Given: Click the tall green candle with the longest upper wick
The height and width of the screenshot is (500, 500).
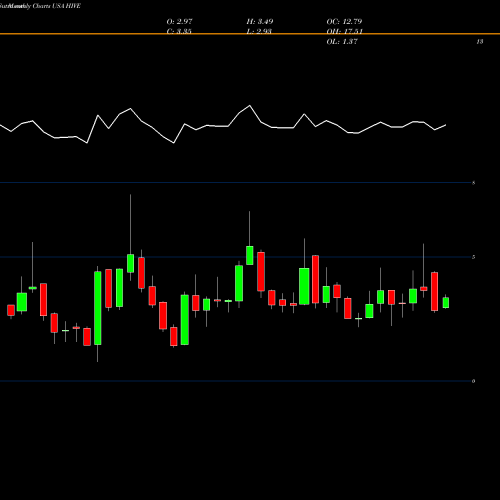Looking at the screenshot, I should pyautogui.click(x=130, y=263).
